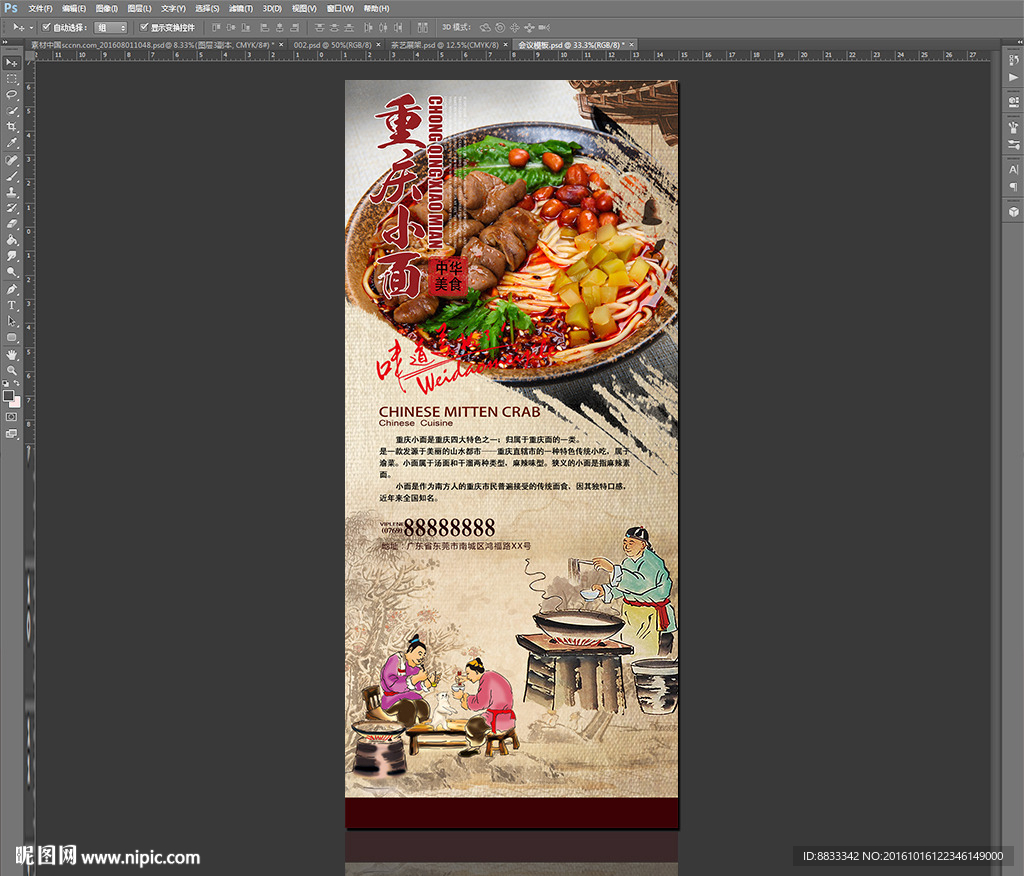Toggle the 显示变换控件 checkbox
The image size is (1024, 876).
pyautogui.click(x=144, y=27)
